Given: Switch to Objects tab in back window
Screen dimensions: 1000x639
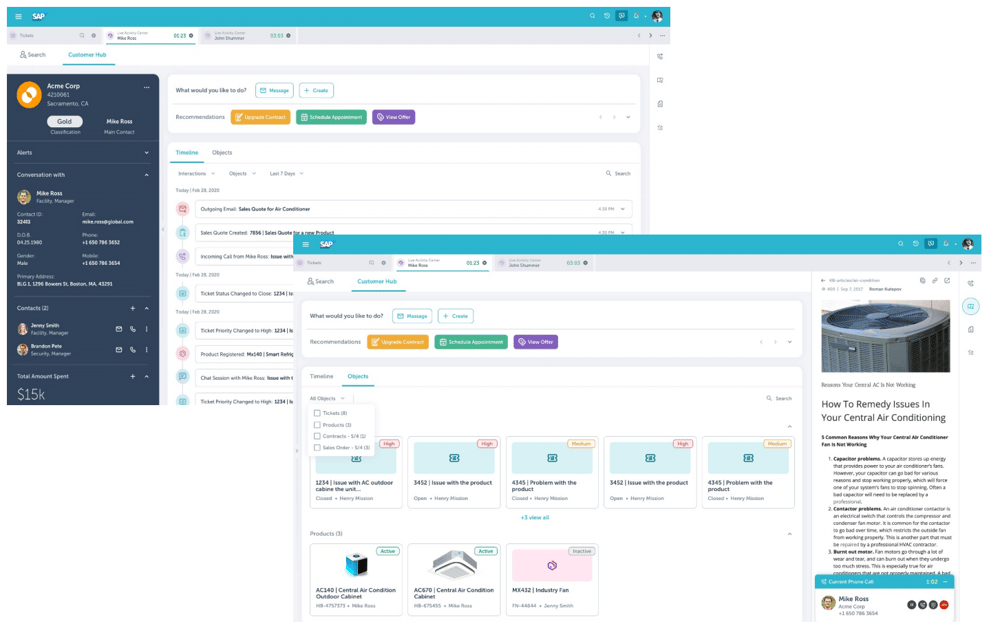Looking at the screenshot, I should click(222, 152).
